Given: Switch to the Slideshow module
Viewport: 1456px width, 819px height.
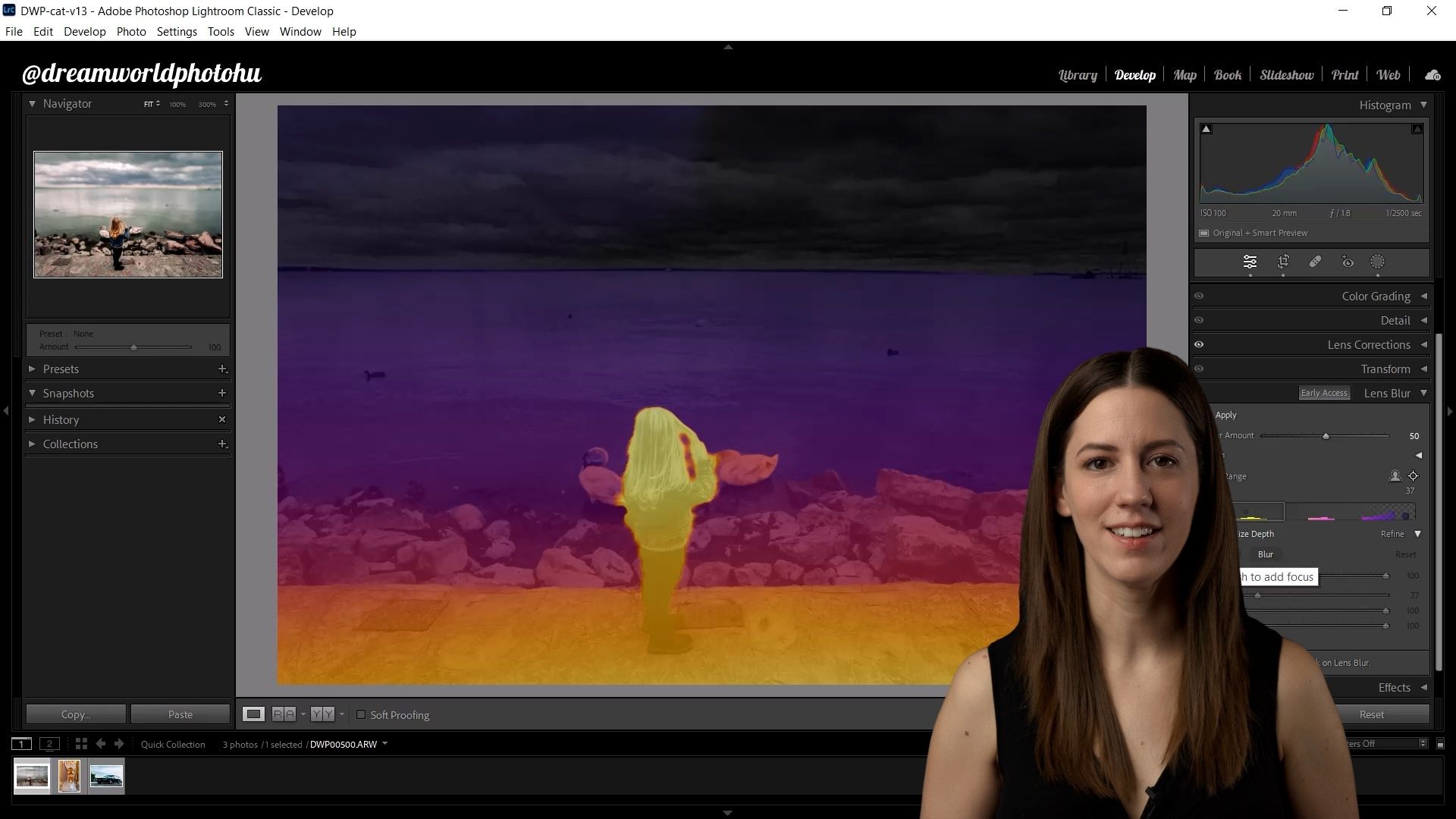Looking at the screenshot, I should coord(1287,75).
